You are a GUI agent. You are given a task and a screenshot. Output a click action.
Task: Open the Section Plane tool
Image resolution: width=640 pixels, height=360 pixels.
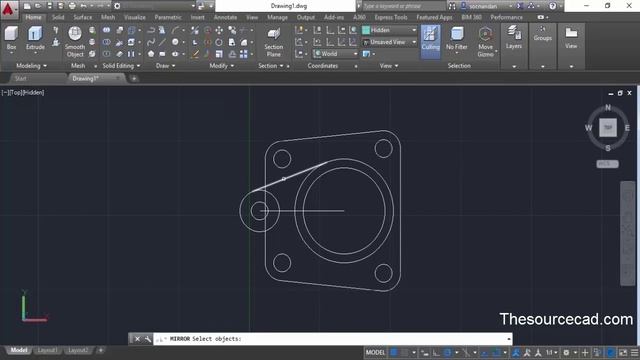click(273, 42)
